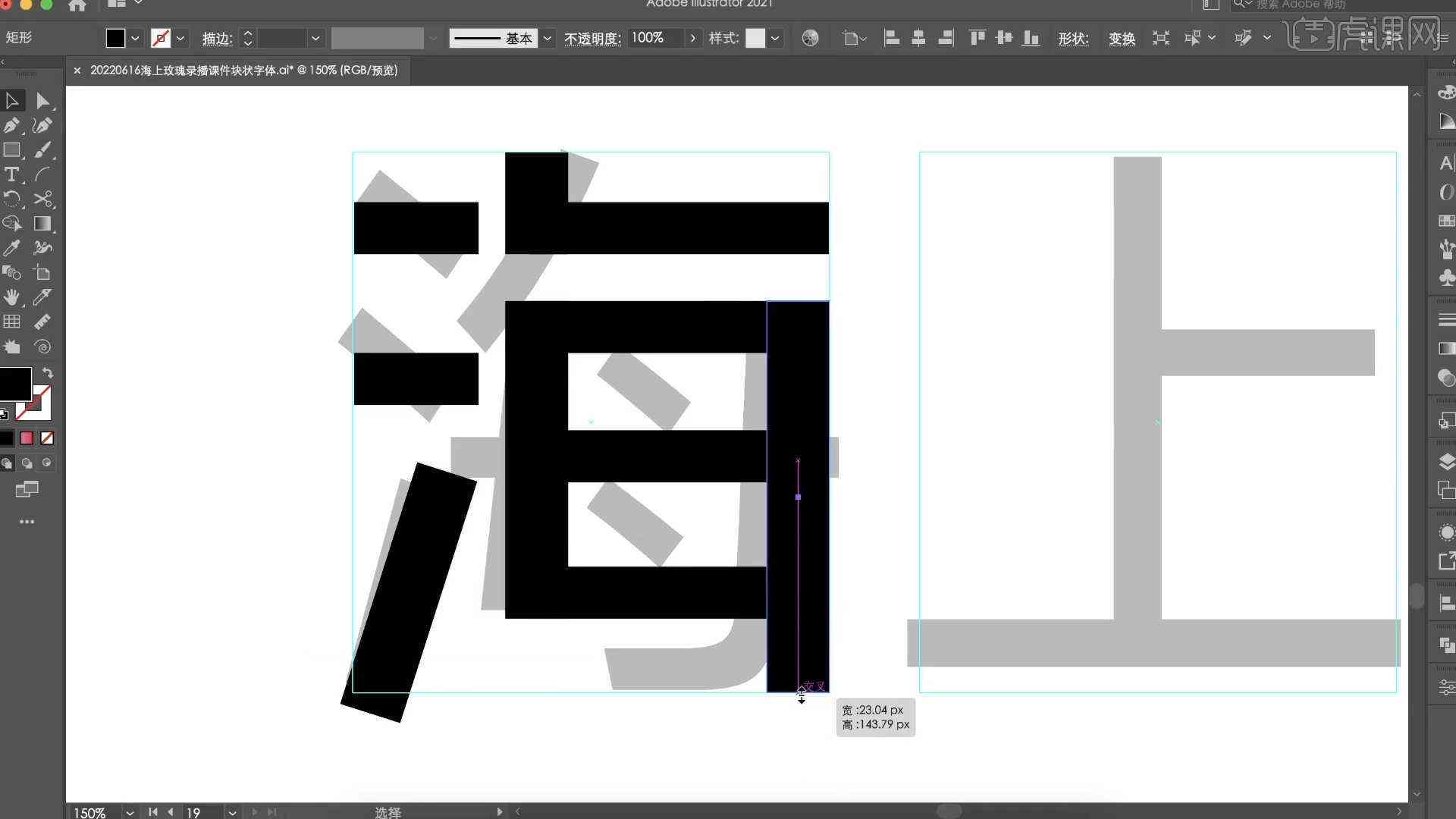Viewport: 1456px width, 819px height.
Task: Click the opacity 100% field
Action: coord(657,38)
